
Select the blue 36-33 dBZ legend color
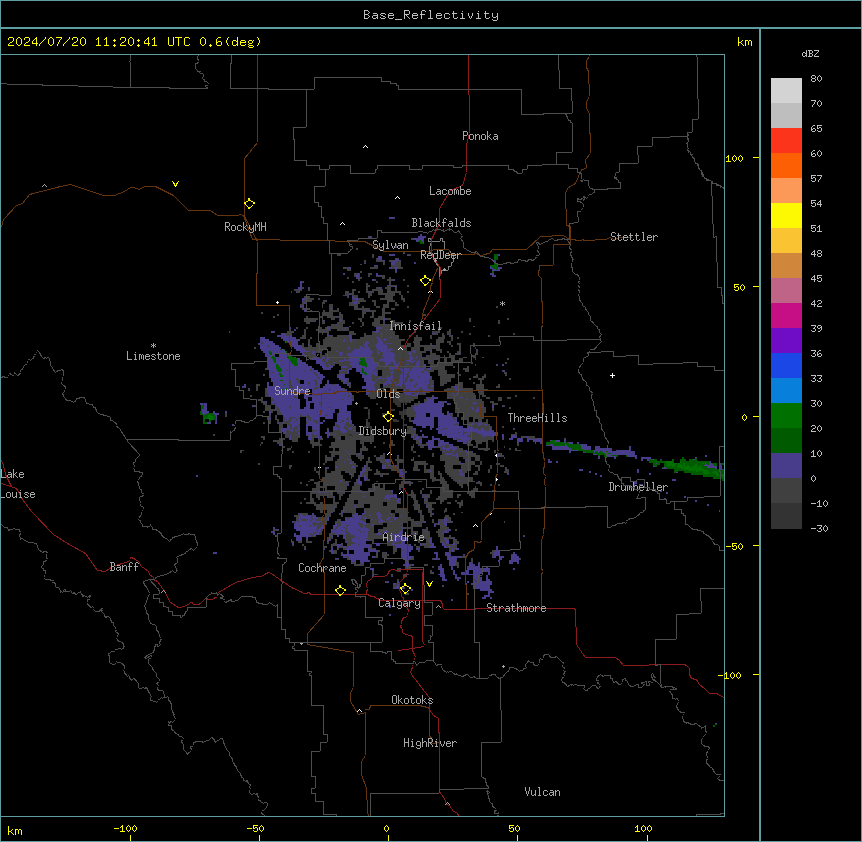[786, 365]
